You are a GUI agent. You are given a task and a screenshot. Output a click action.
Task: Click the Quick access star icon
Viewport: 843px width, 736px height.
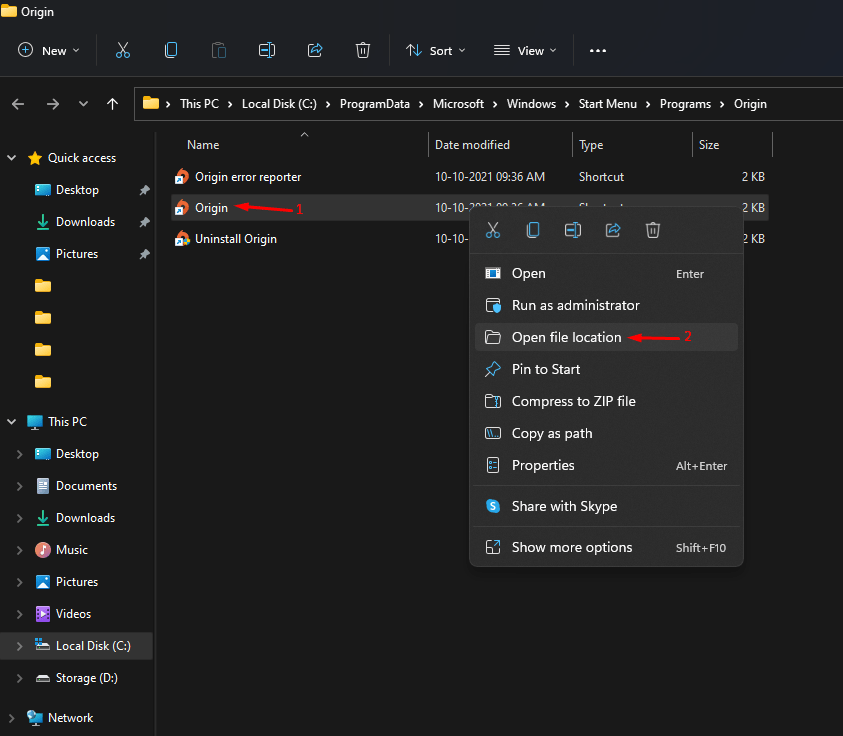click(x=35, y=158)
